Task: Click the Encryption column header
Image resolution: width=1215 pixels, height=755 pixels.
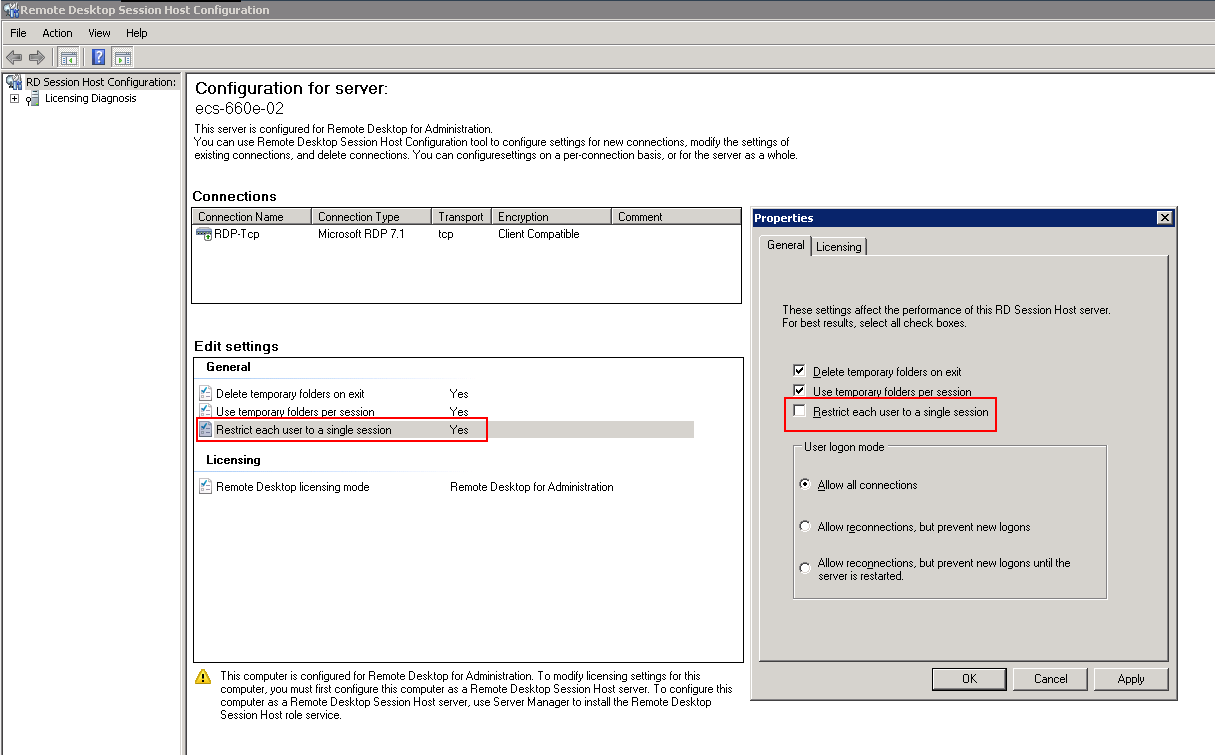Action: 551,216
